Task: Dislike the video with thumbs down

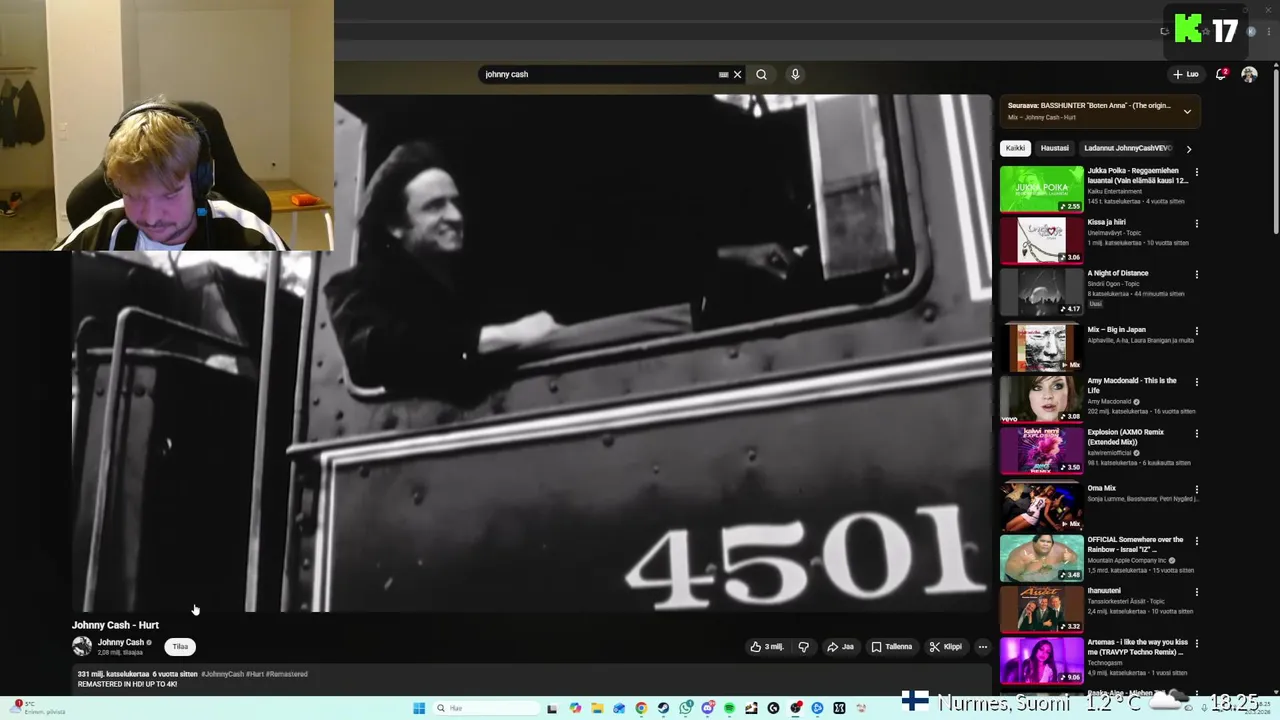Action: pos(803,647)
